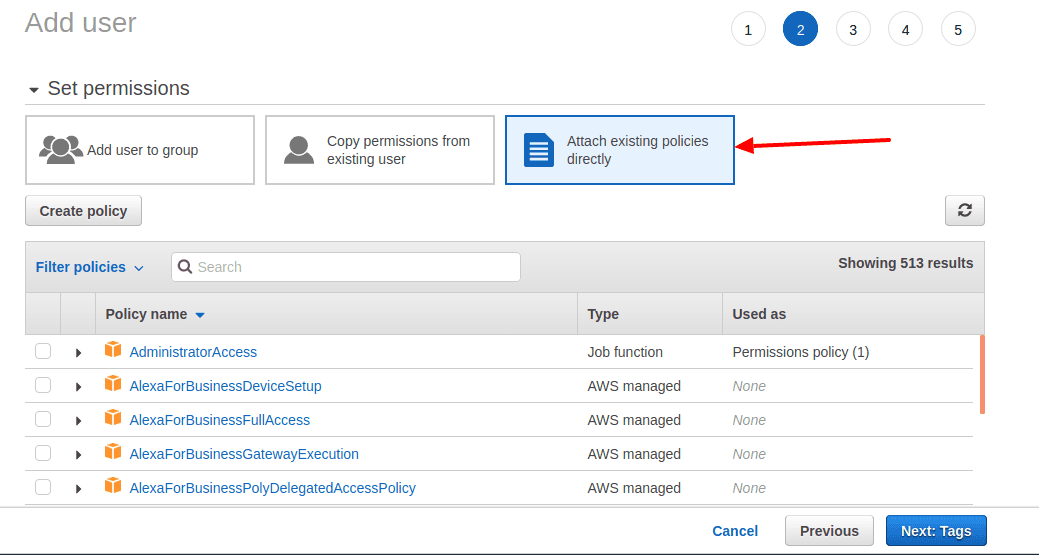Image resolution: width=1039 pixels, height=555 pixels.
Task: Click the Add user to group icon
Action: [60, 149]
